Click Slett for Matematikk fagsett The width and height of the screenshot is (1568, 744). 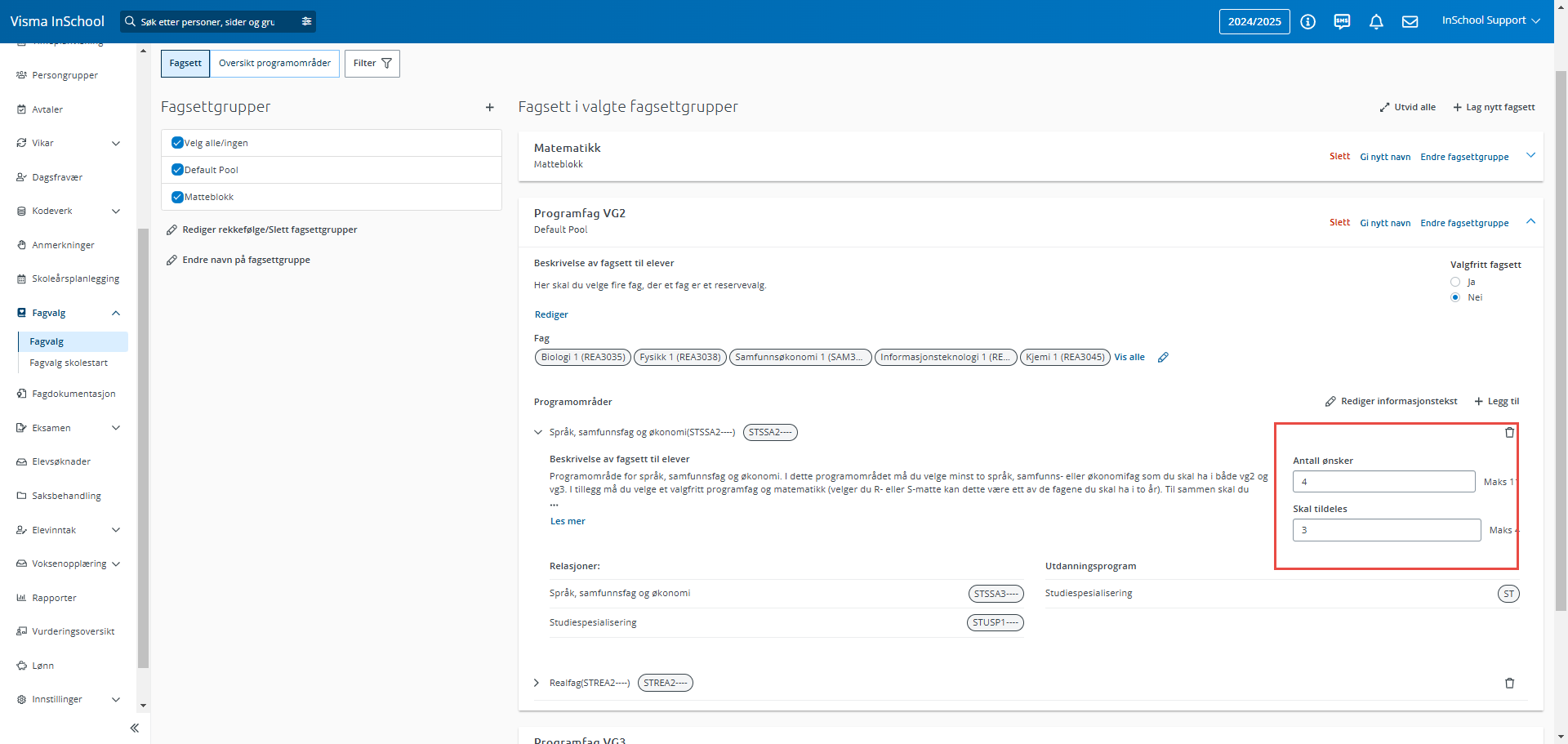point(1339,156)
